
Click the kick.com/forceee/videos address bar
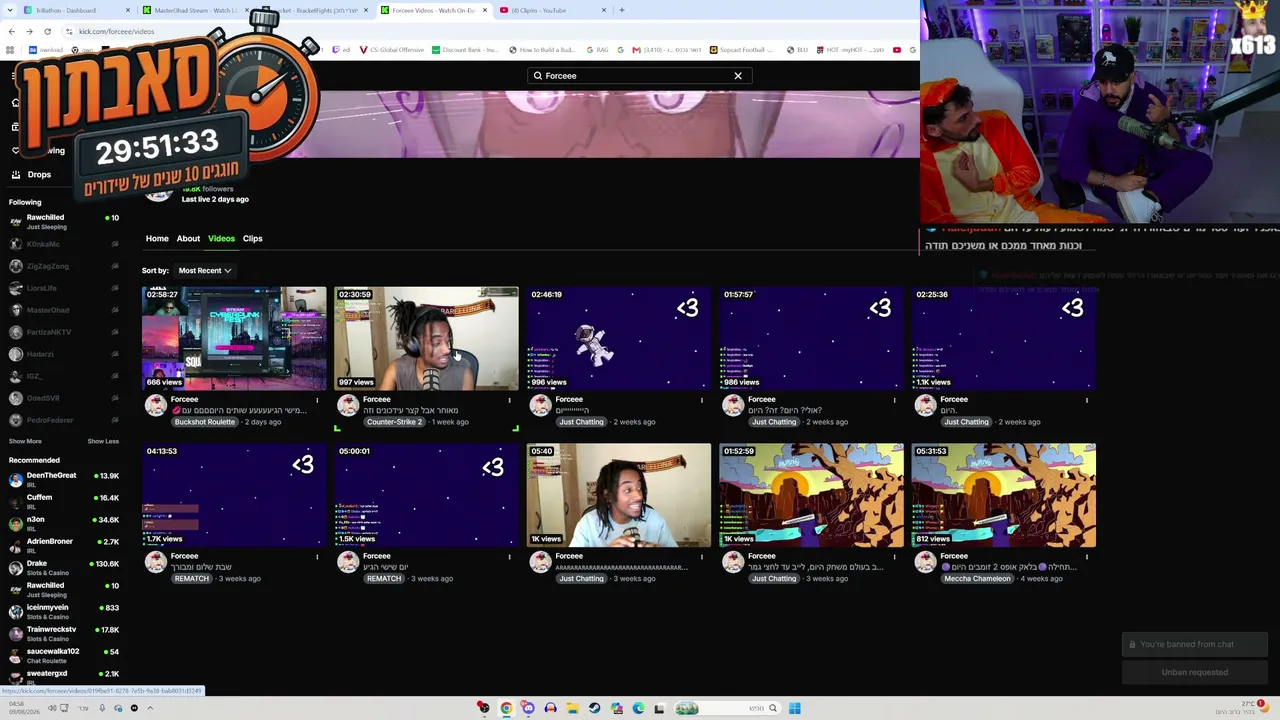tap(116, 31)
